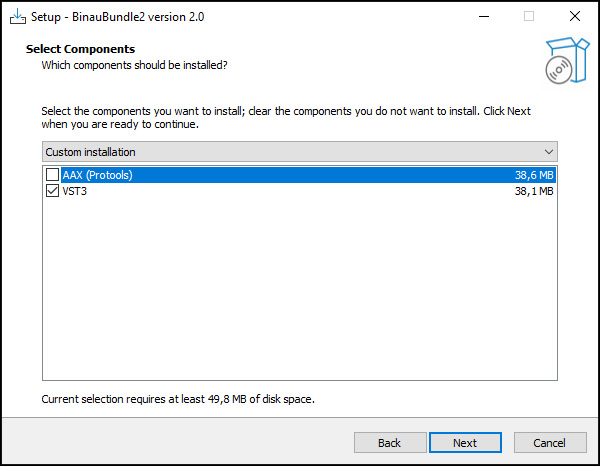600x466 pixels.
Task: Click the box and disc wizard image
Action: (565, 61)
